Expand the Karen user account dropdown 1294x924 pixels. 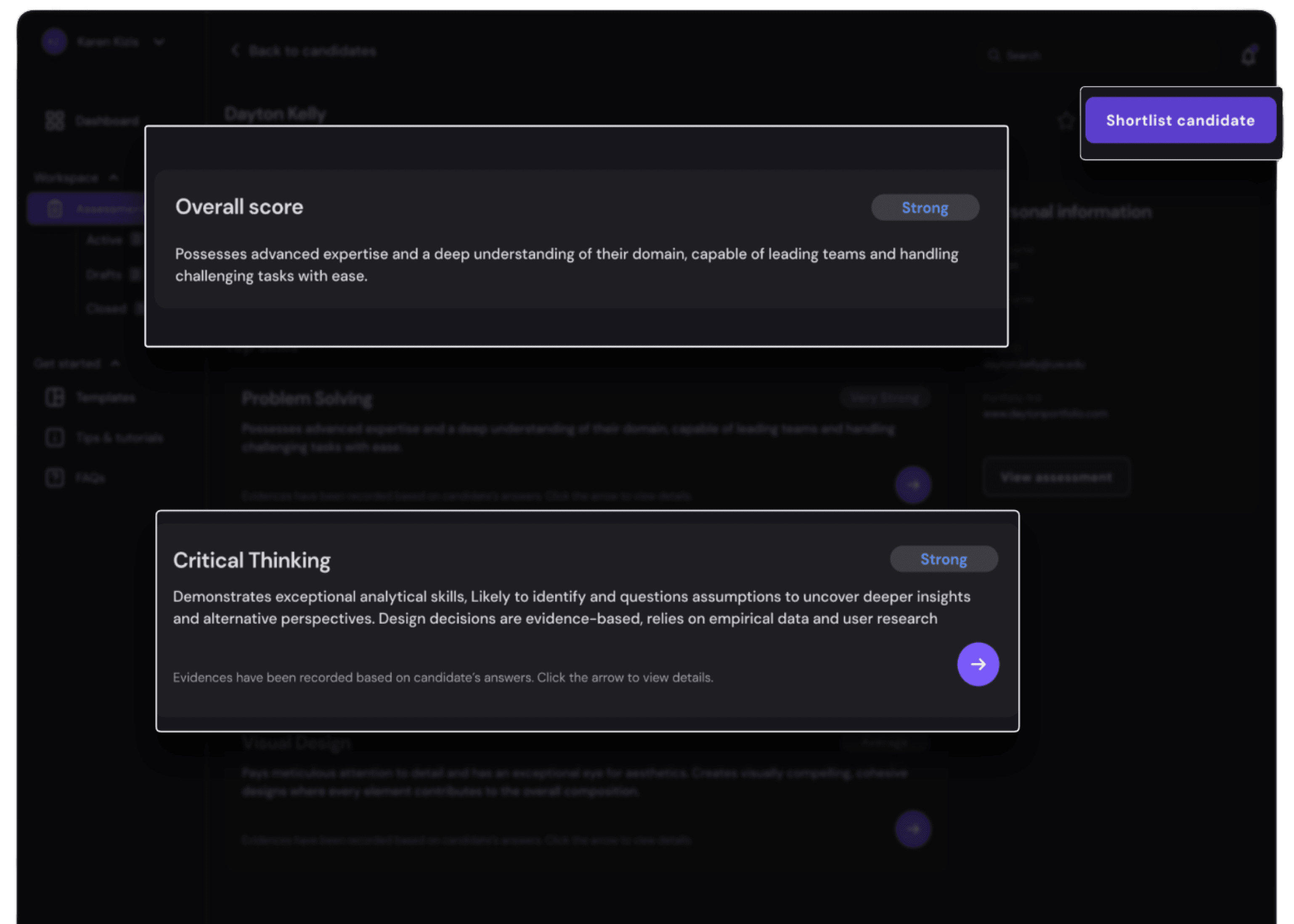pyautogui.click(x=159, y=42)
